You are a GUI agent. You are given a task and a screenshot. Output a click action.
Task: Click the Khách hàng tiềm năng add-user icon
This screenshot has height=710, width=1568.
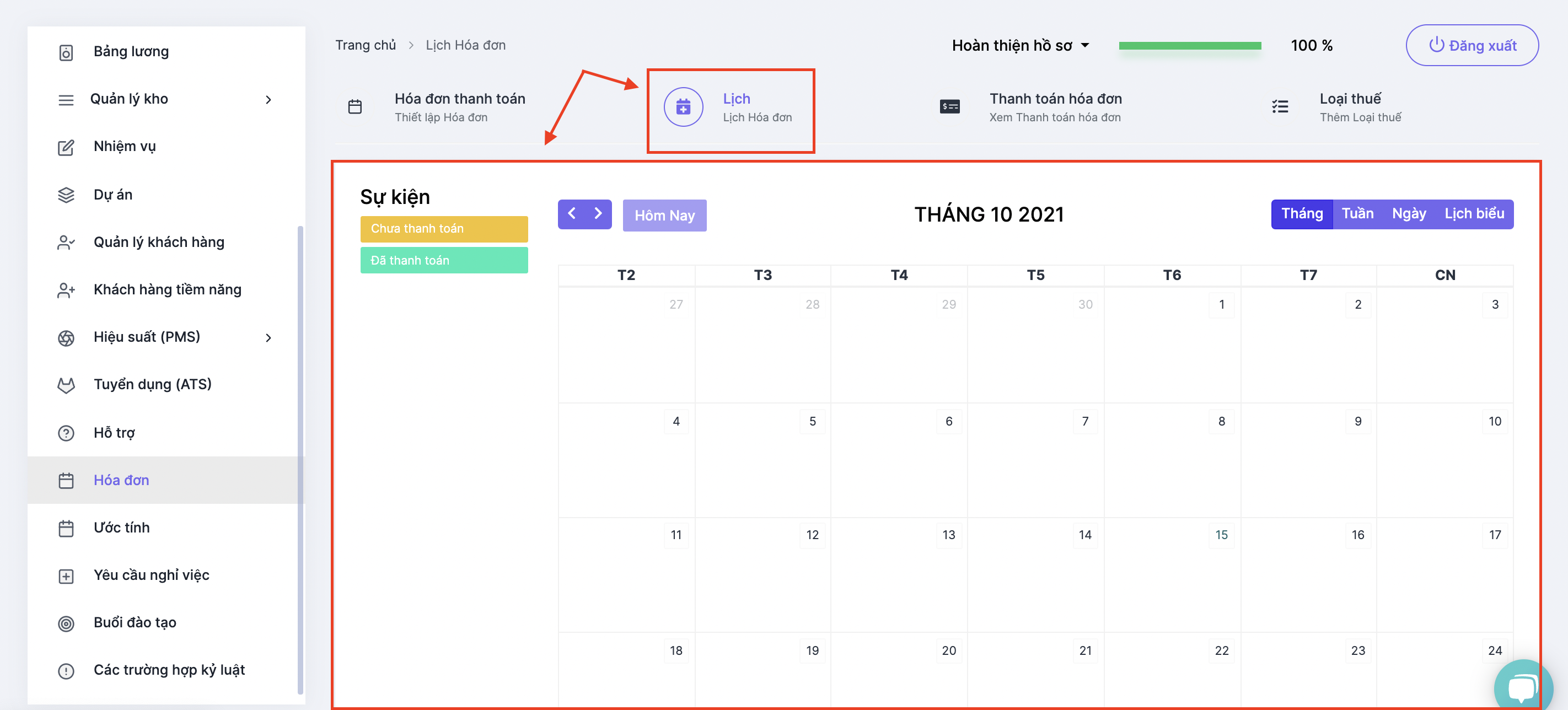(66, 290)
